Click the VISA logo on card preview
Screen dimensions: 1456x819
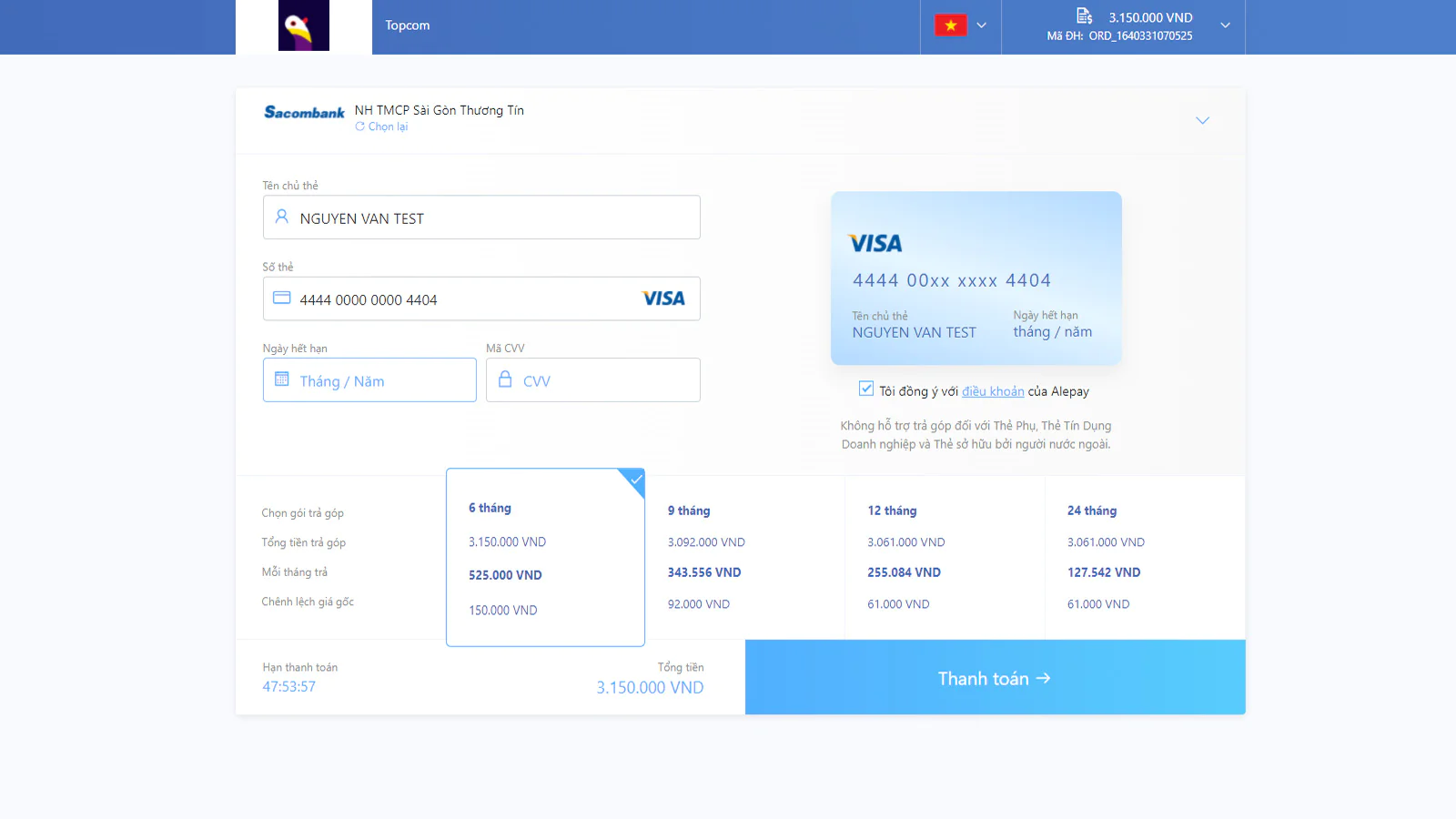pos(875,243)
